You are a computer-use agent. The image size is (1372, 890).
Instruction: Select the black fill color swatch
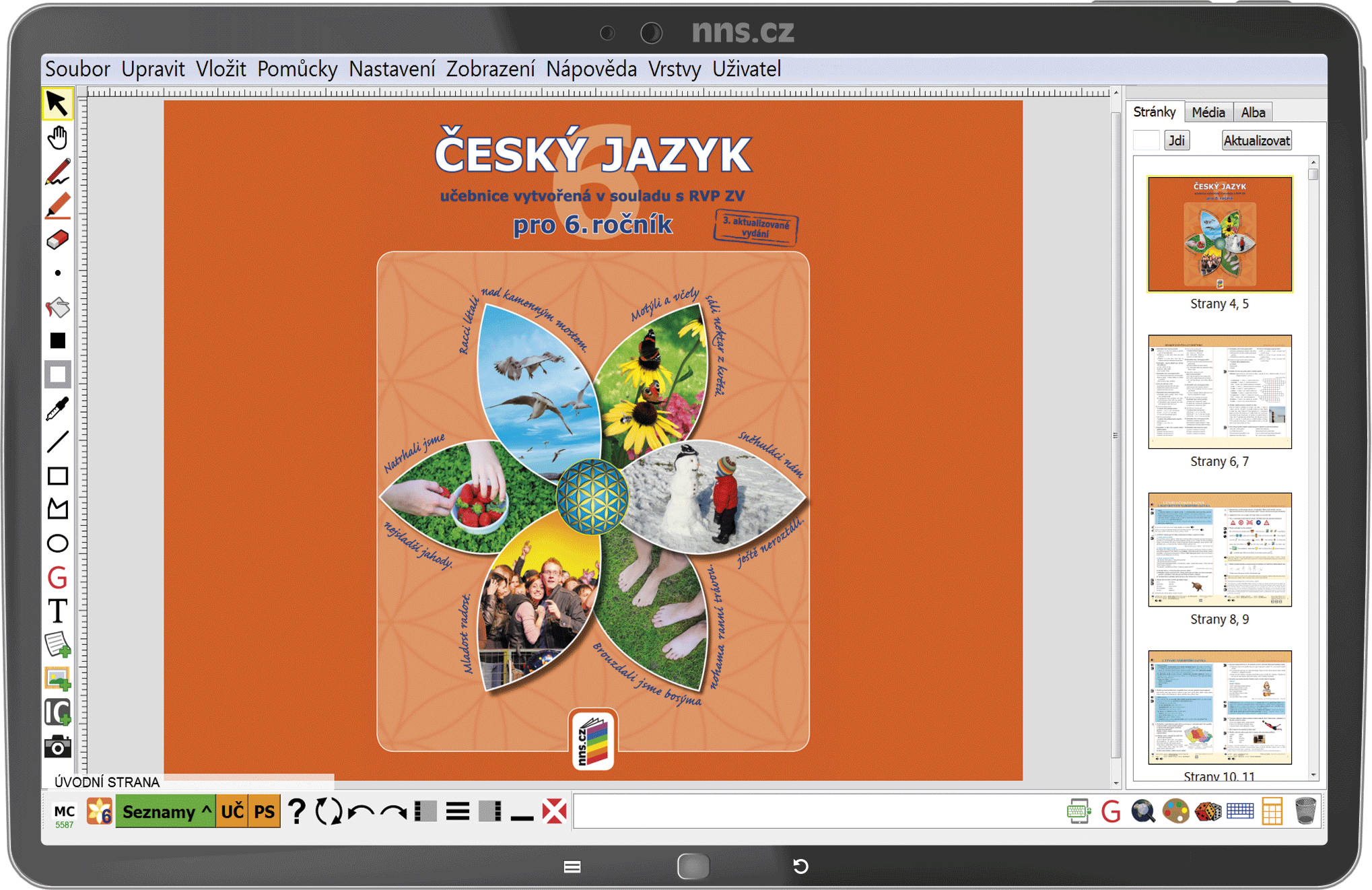58,341
